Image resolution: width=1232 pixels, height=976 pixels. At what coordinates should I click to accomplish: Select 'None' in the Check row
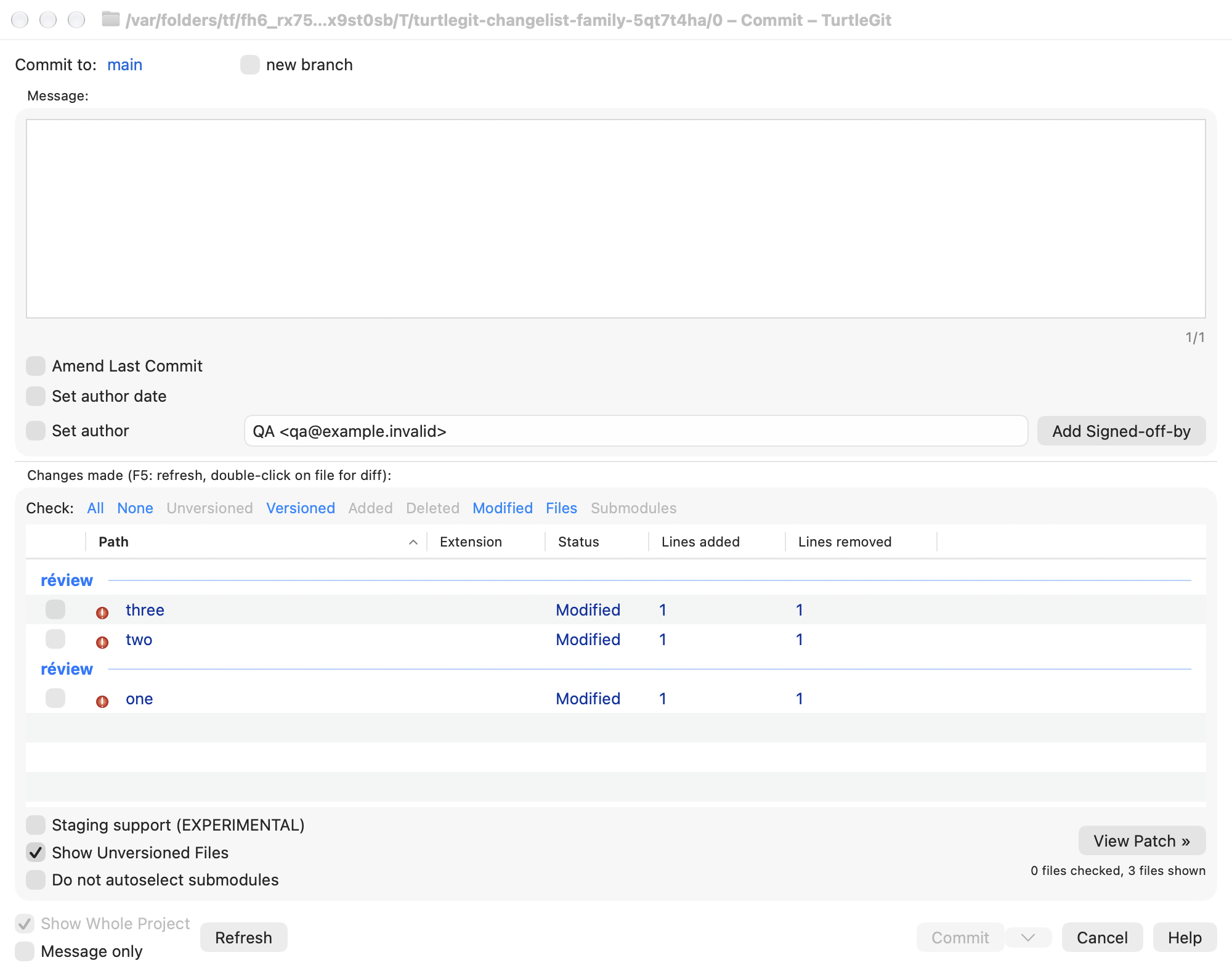tap(135, 508)
